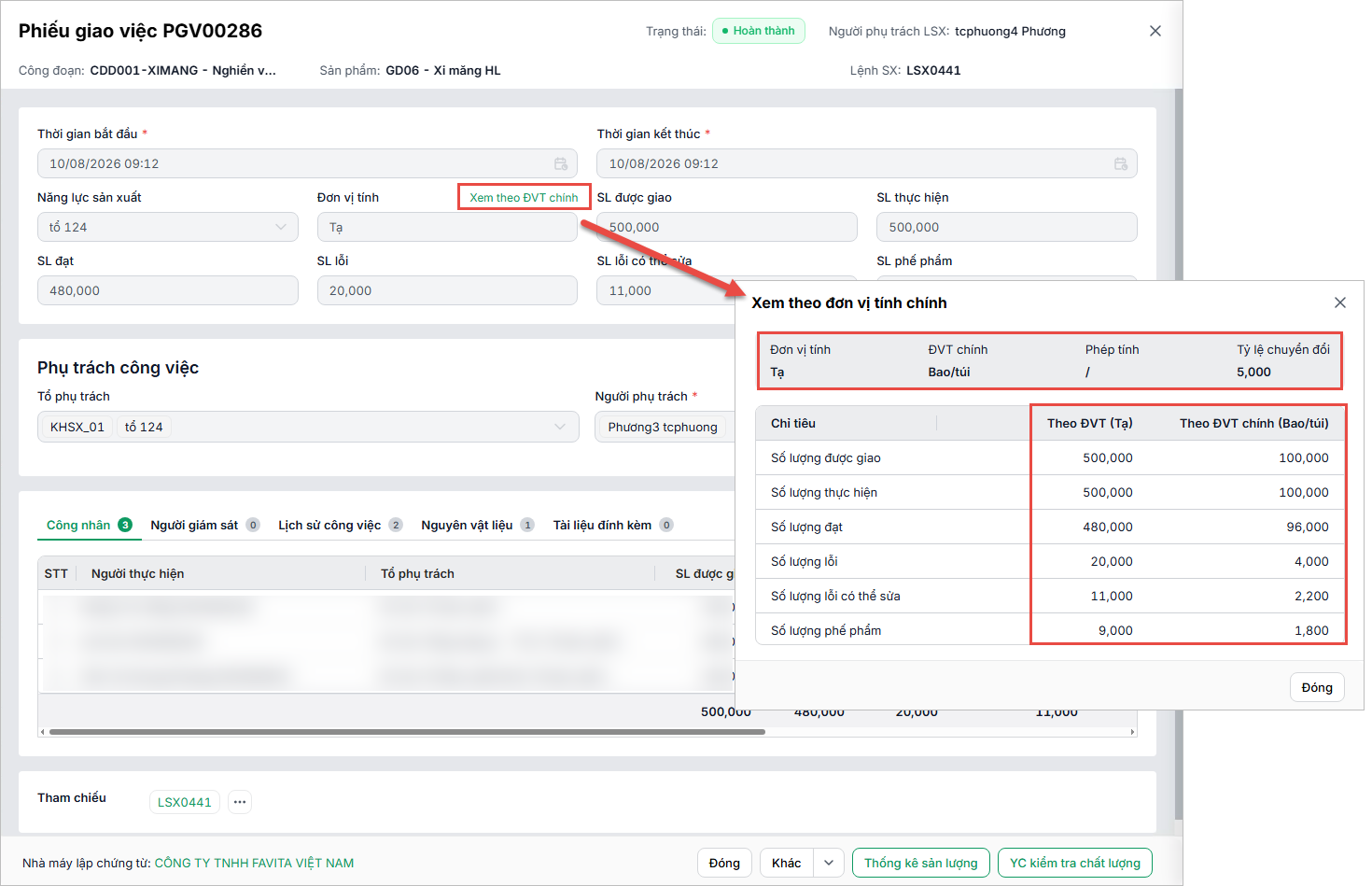Click the Lệnh SX value LSX0441 in header
1372x886 pixels.
point(933,70)
